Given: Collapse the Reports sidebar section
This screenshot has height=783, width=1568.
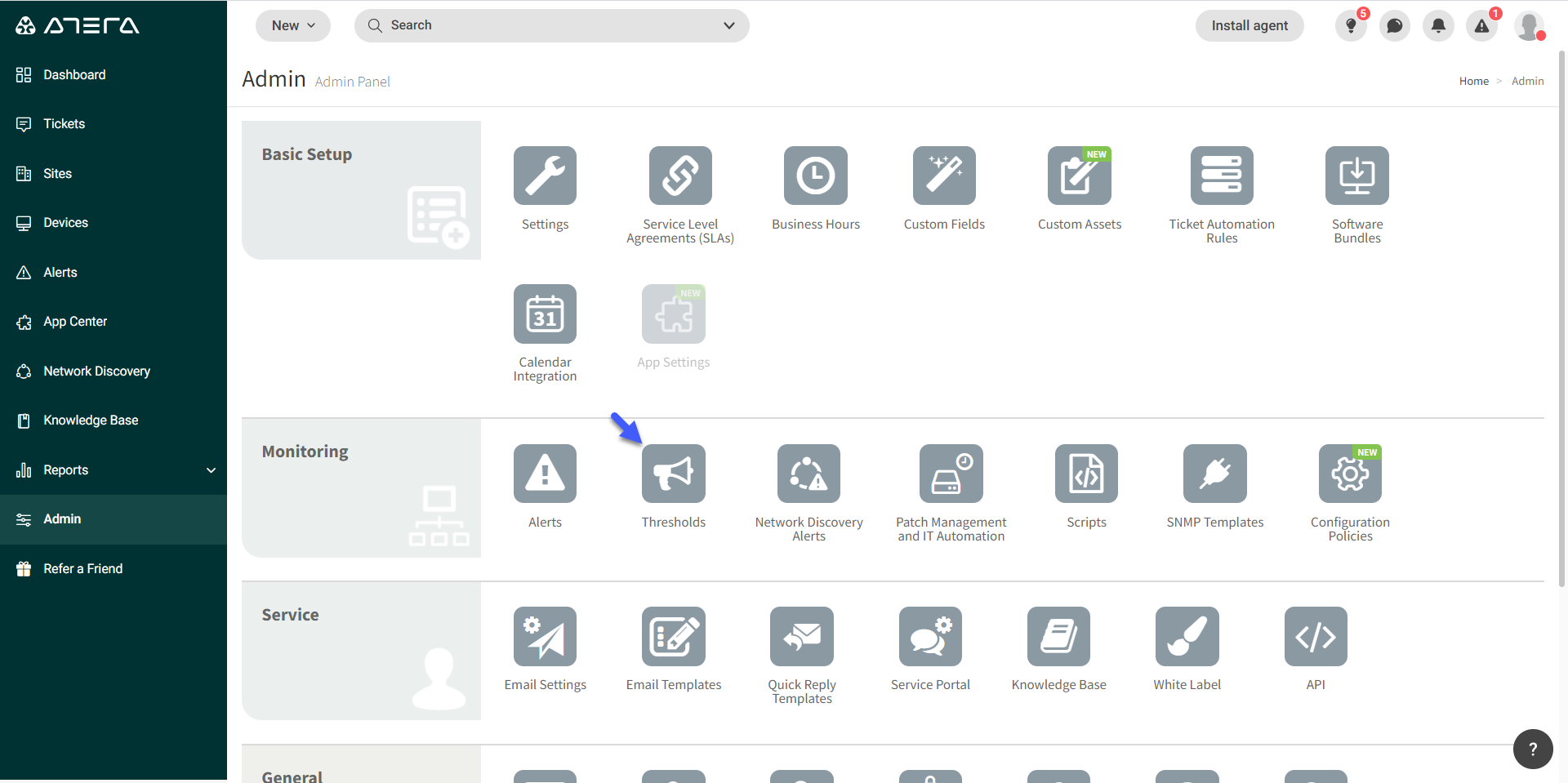Looking at the screenshot, I should click(x=212, y=469).
